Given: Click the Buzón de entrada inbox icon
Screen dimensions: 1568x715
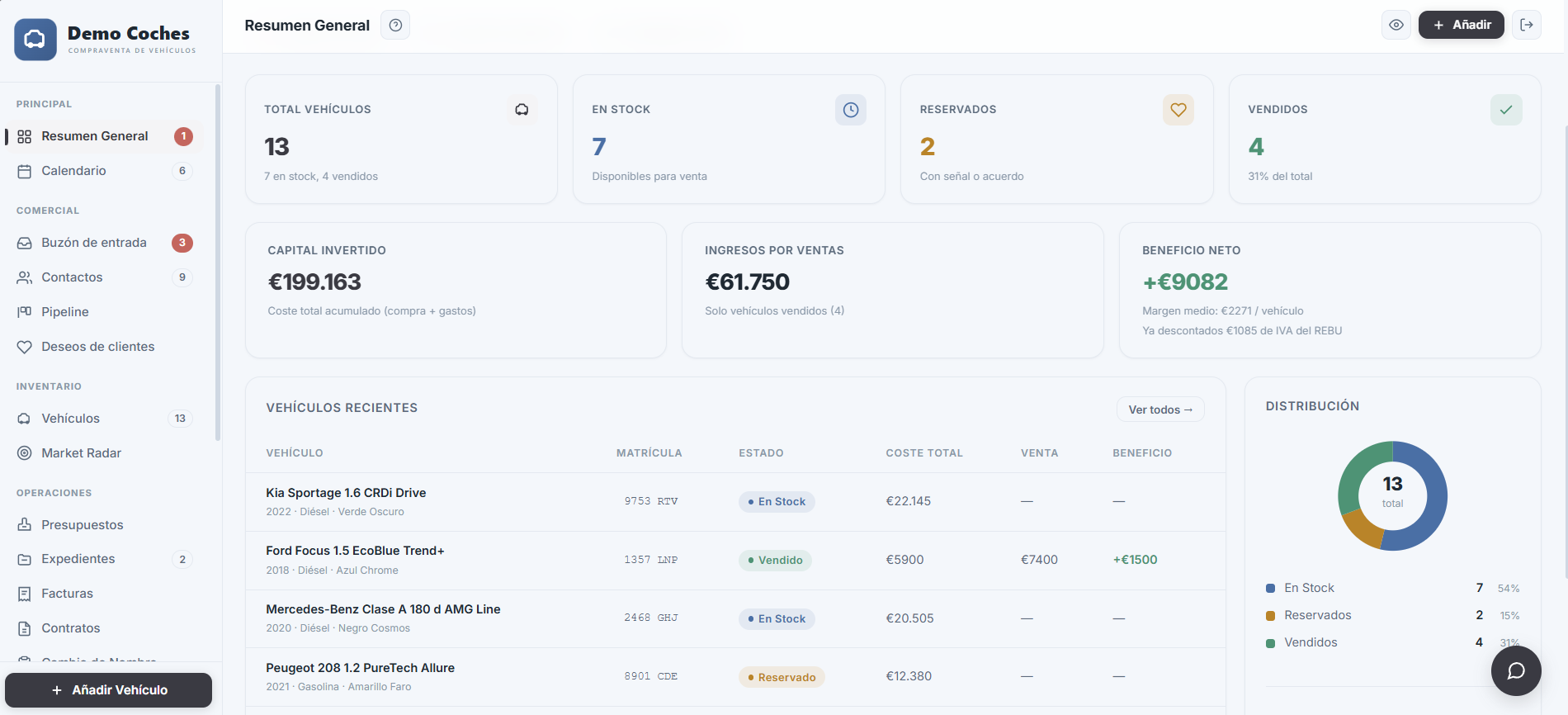Looking at the screenshot, I should (25, 243).
